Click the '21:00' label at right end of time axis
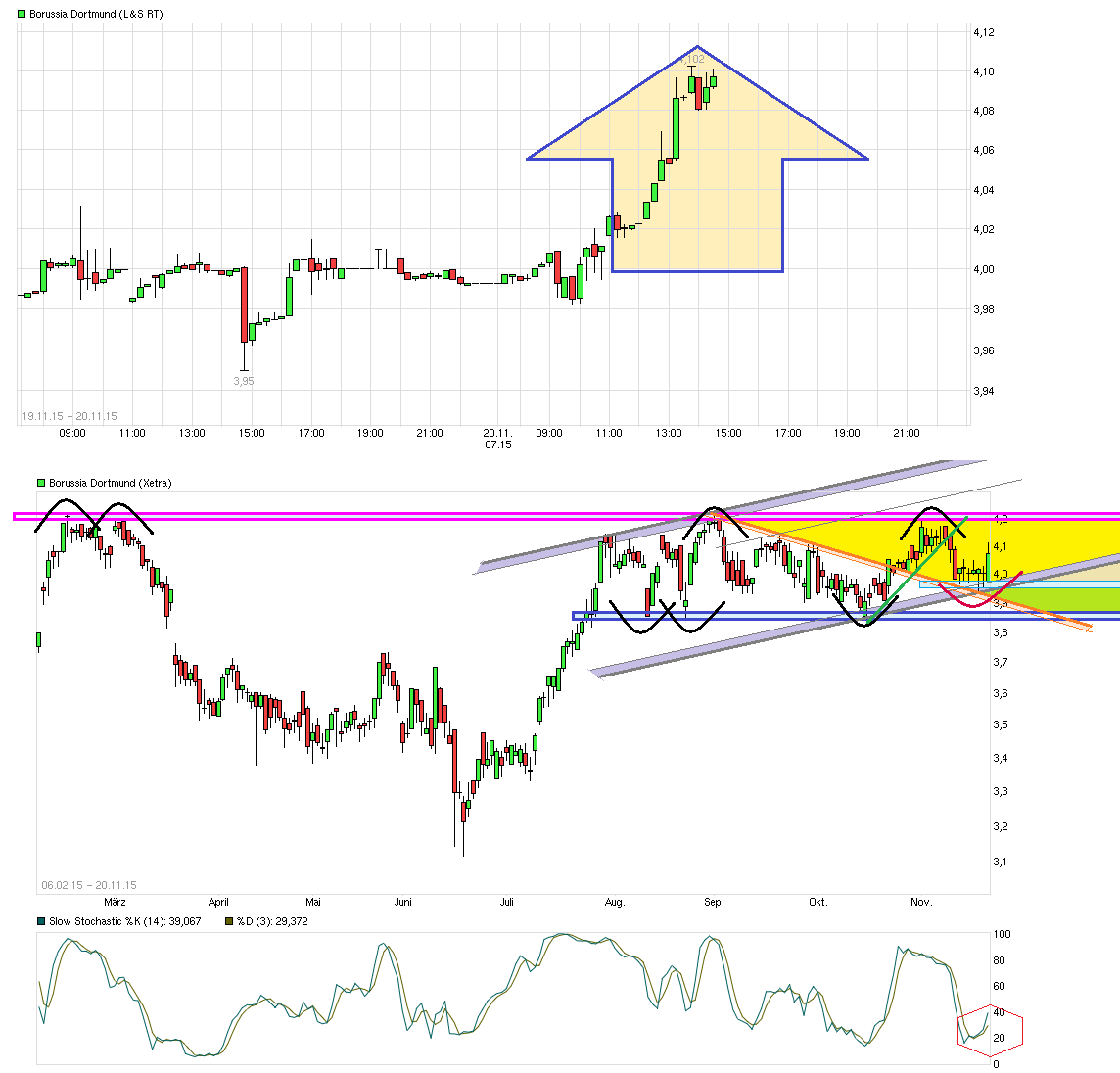The height and width of the screenshot is (1073, 1120). 907,433
